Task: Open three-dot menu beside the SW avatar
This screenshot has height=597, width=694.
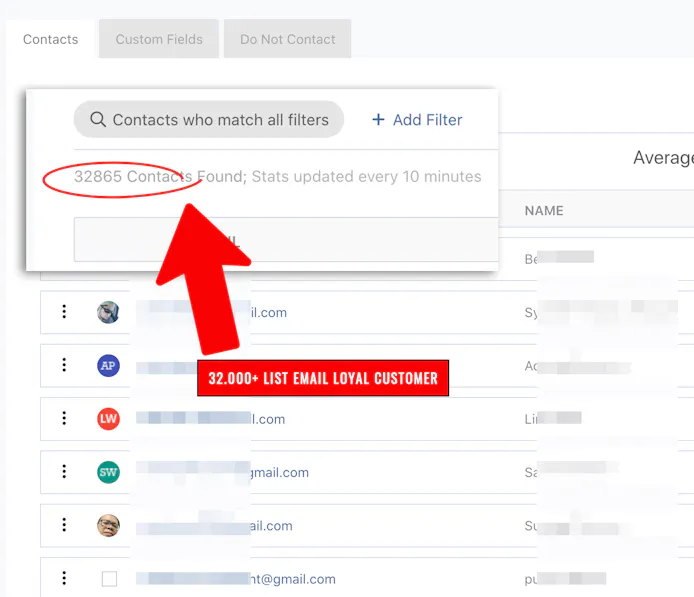Action: [64, 472]
